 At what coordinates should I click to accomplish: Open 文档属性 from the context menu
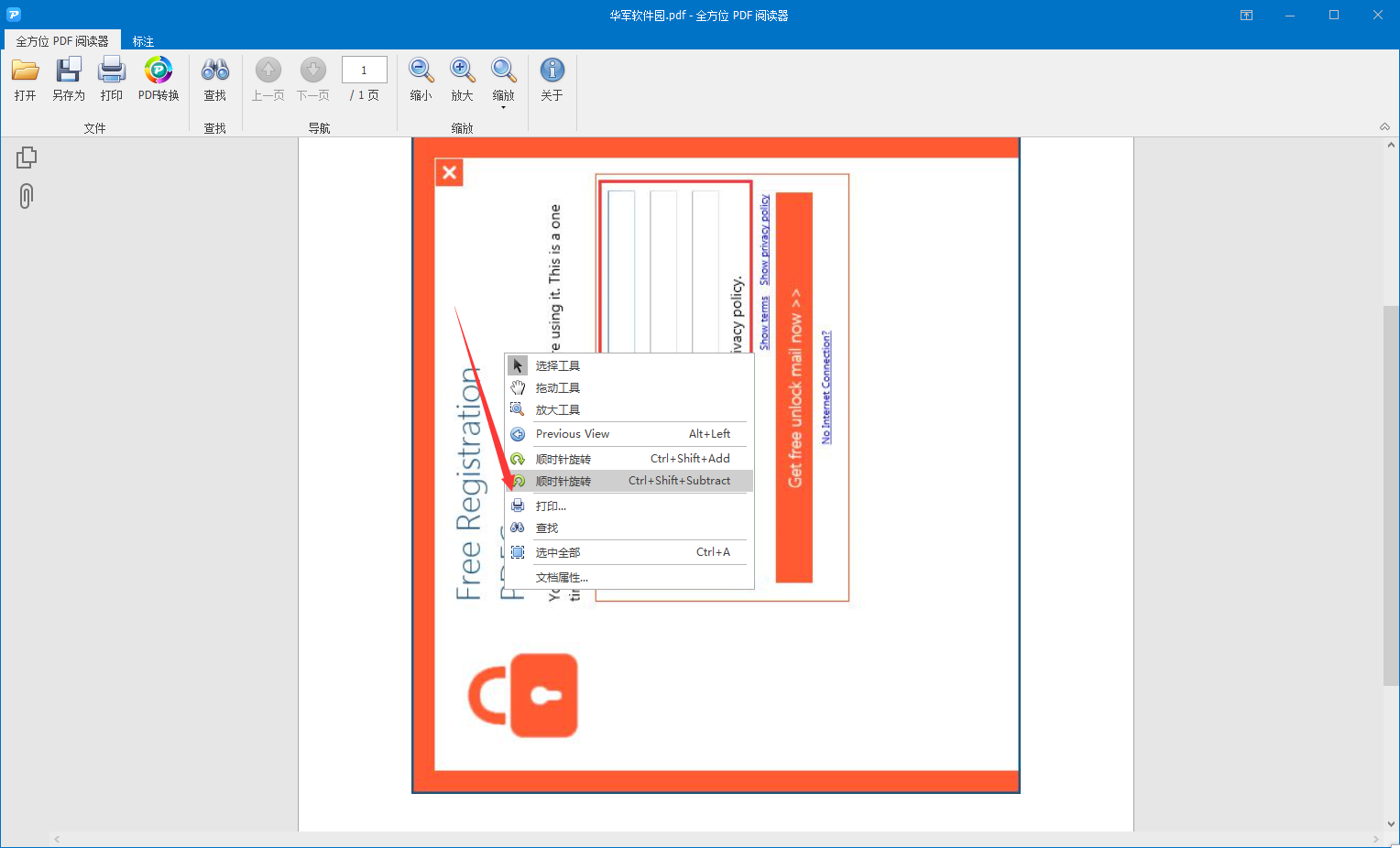coord(561,577)
